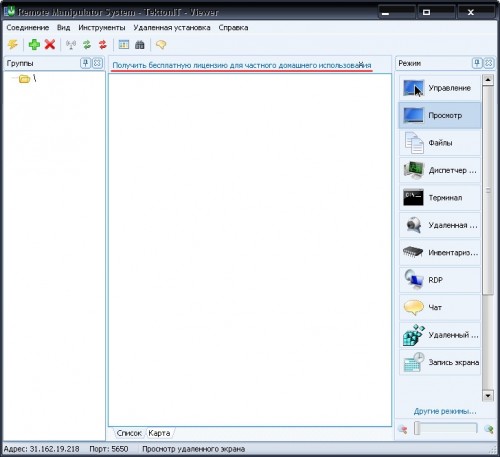Open Файлы file transfer mode

[x=440, y=143]
